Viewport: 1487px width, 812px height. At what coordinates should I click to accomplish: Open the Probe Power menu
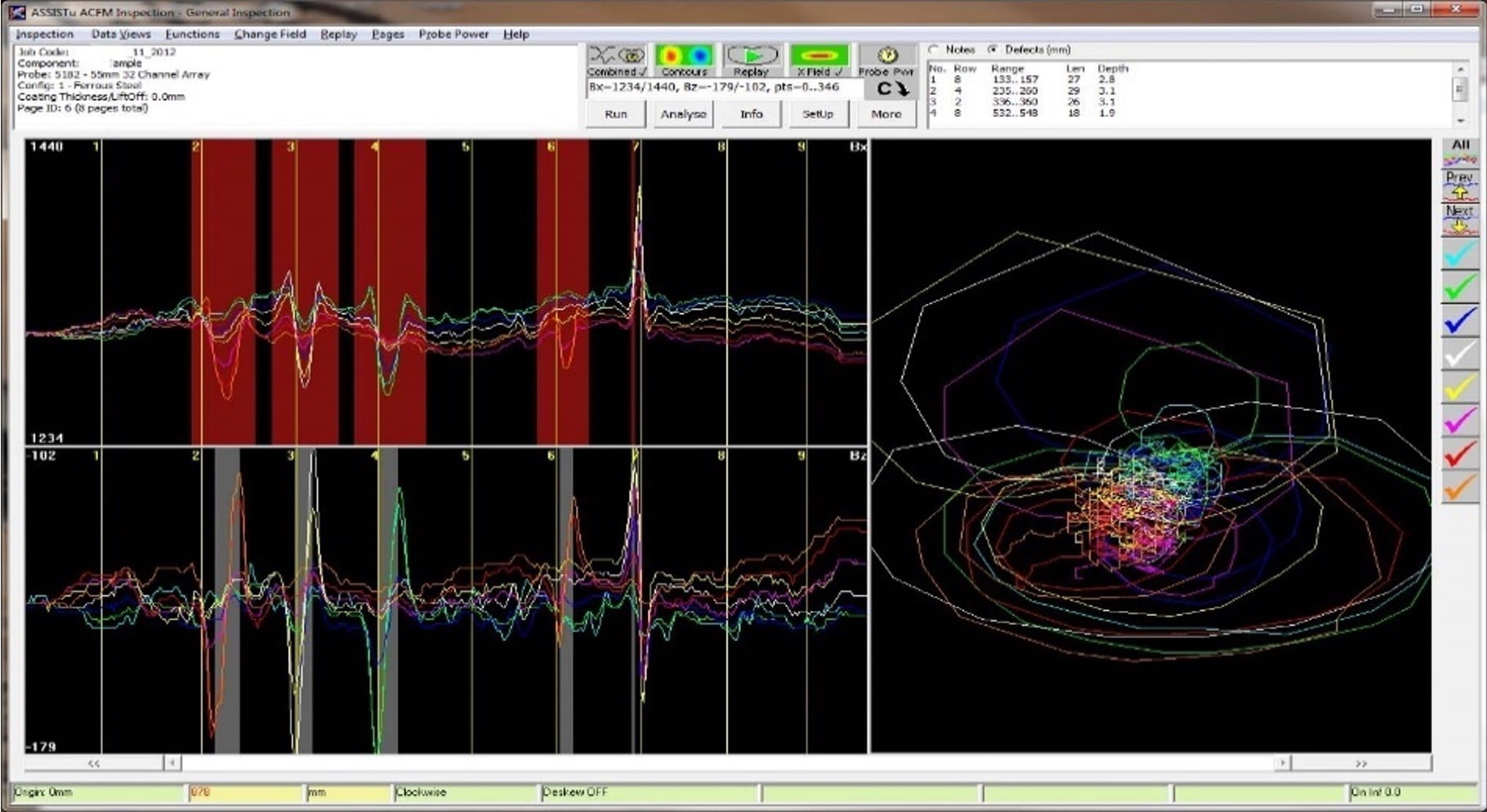point(453,34)
